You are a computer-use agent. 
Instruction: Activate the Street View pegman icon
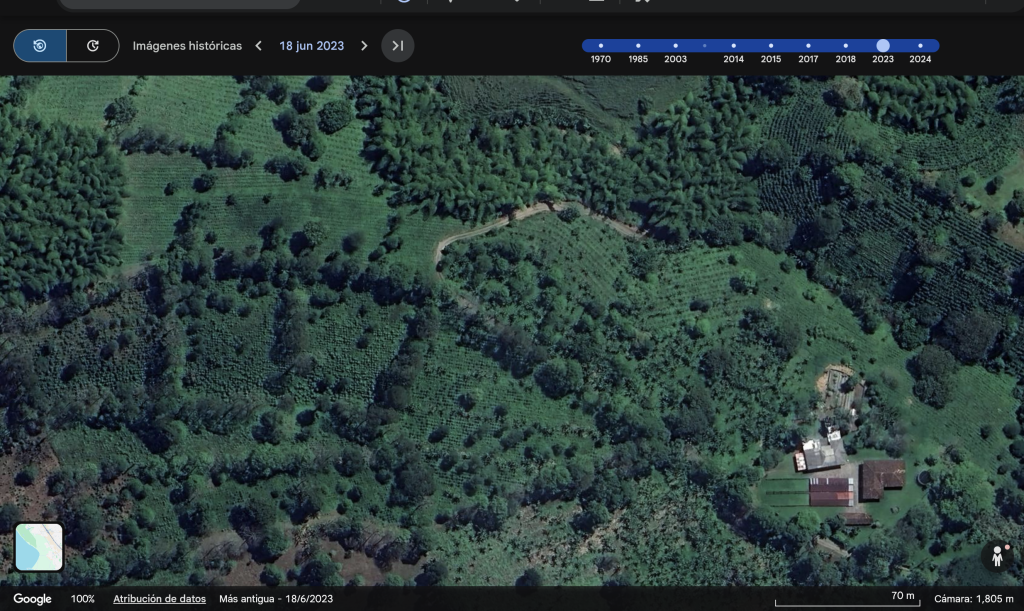click(x=996, y=557)
